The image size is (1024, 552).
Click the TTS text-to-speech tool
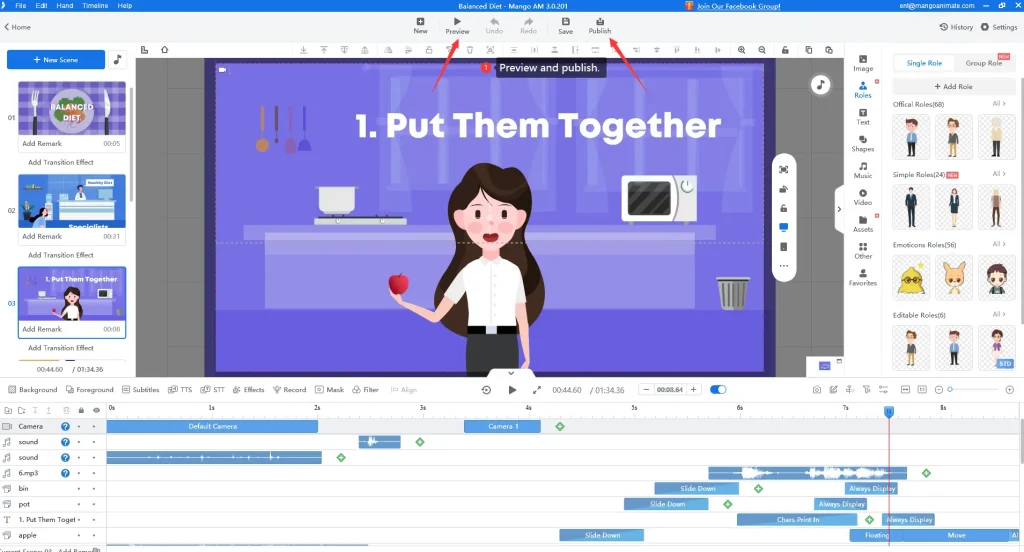coord(181,390)
